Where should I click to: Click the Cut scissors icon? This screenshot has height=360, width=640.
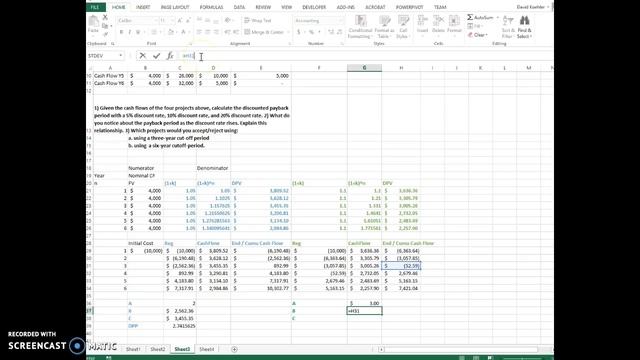105,18
